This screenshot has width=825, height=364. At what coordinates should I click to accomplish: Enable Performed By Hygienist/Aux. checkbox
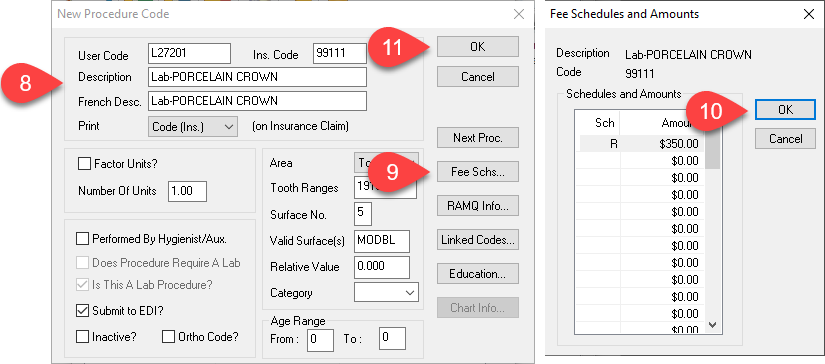[82, 239]
